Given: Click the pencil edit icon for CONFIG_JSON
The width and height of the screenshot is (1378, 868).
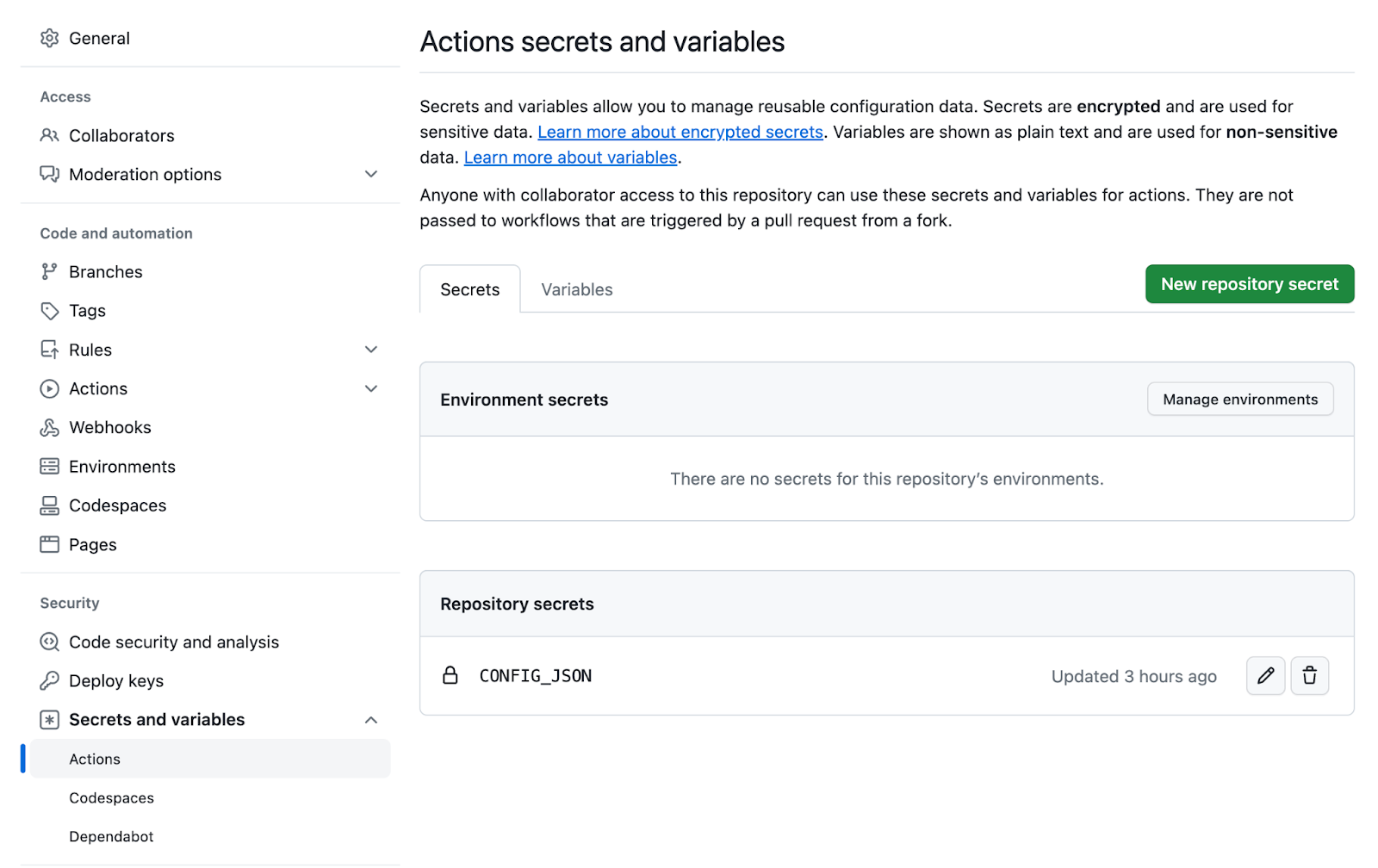Looking at the screenshot, I should tap(1265, 676).
